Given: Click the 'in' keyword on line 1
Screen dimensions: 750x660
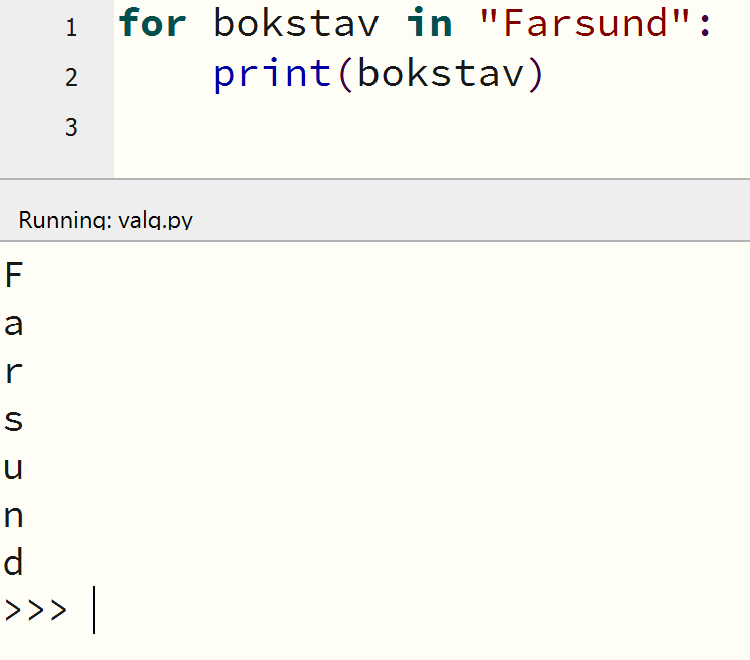Looking at the screenshot, I should 429,24.
